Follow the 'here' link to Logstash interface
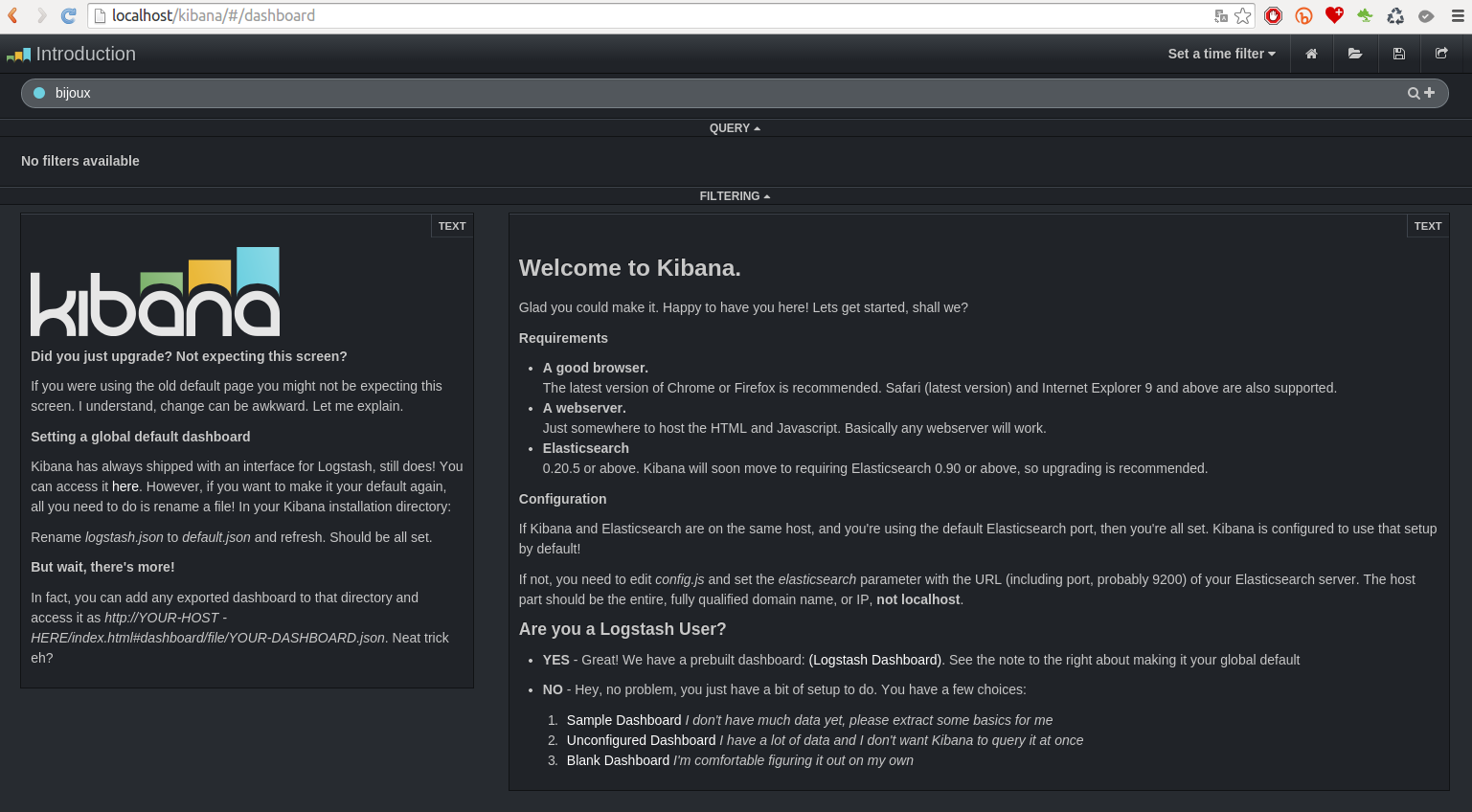 point(125,486)
